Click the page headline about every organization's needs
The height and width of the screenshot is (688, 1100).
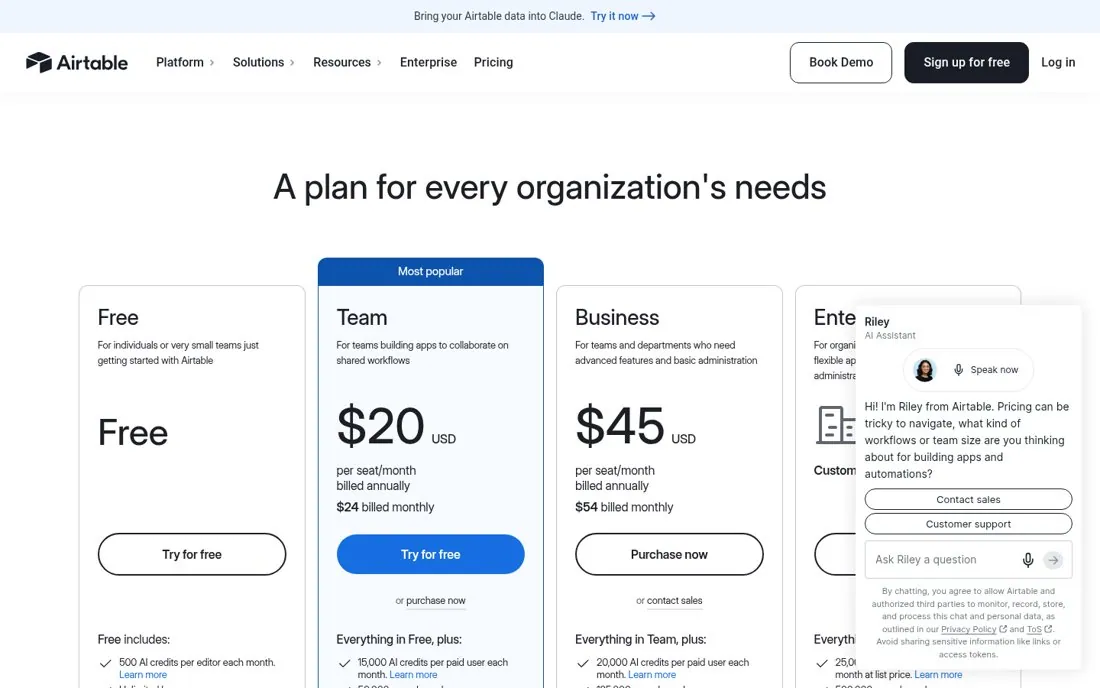click(x=549, y=187)
